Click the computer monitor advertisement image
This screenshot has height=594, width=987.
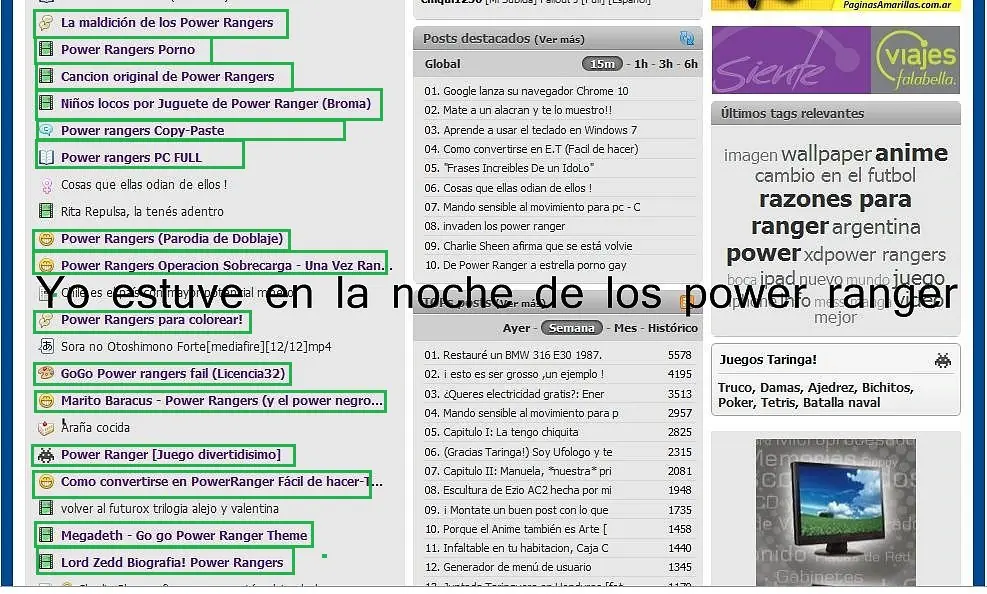pos(836,512)
